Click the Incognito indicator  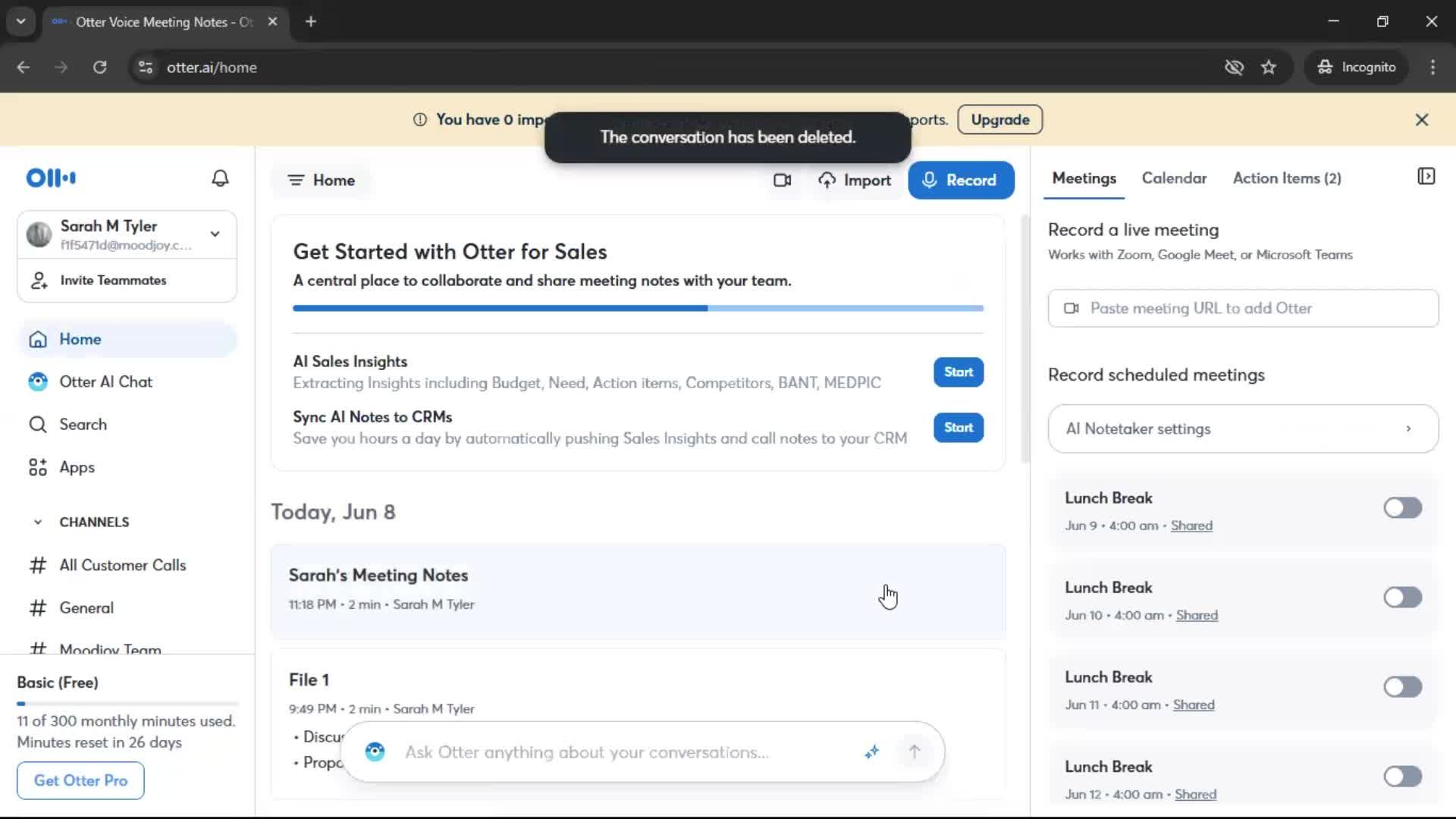[x=1357, y=67]
